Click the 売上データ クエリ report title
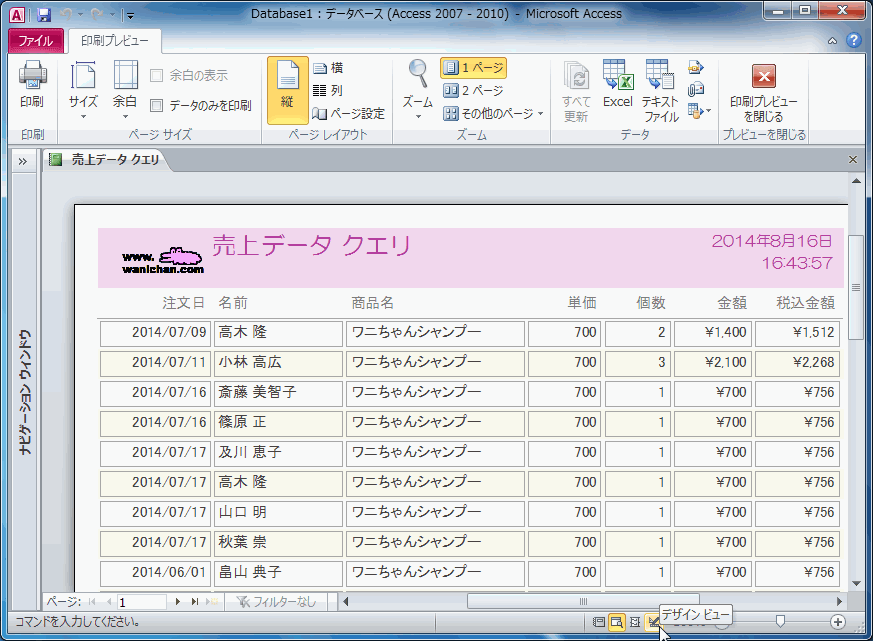The width and height of the screenshot is (873, 641). tap(311, 245)
